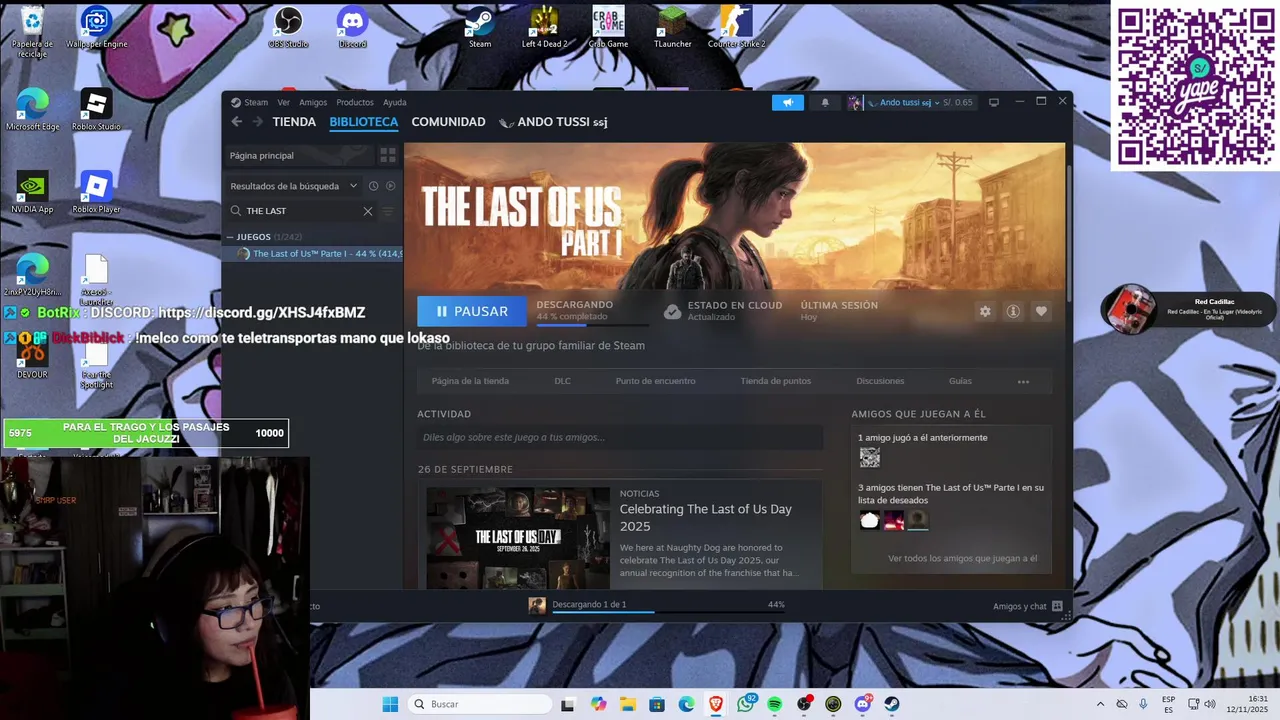1280x720 pixels.
Task: Open Punto de encuentro link
Action: click(655, 381)
